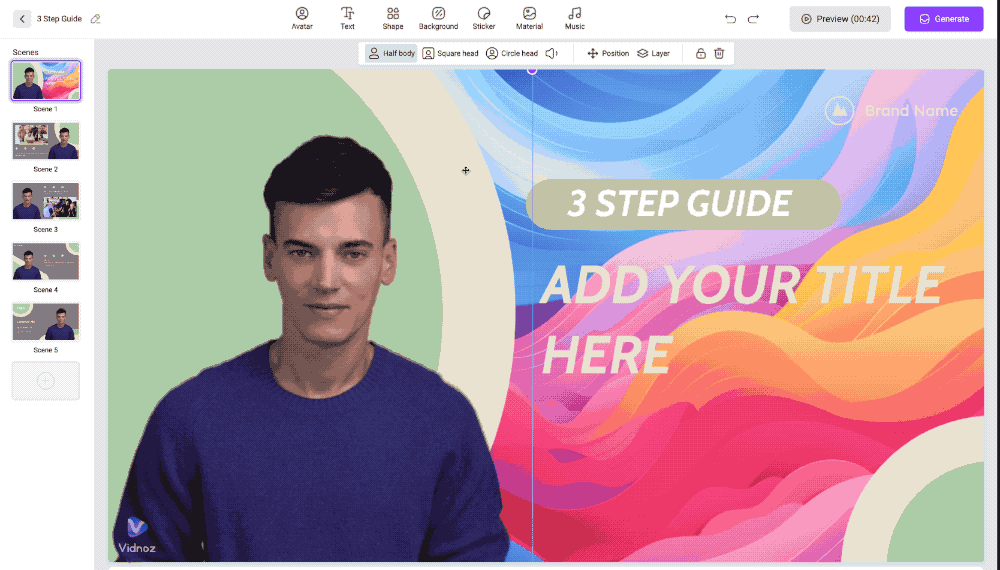The height and width of the screenshot is (570, 1000).
Task: Add a new scene with plus box
Action: pyautogui.click(x=46, y=381)
